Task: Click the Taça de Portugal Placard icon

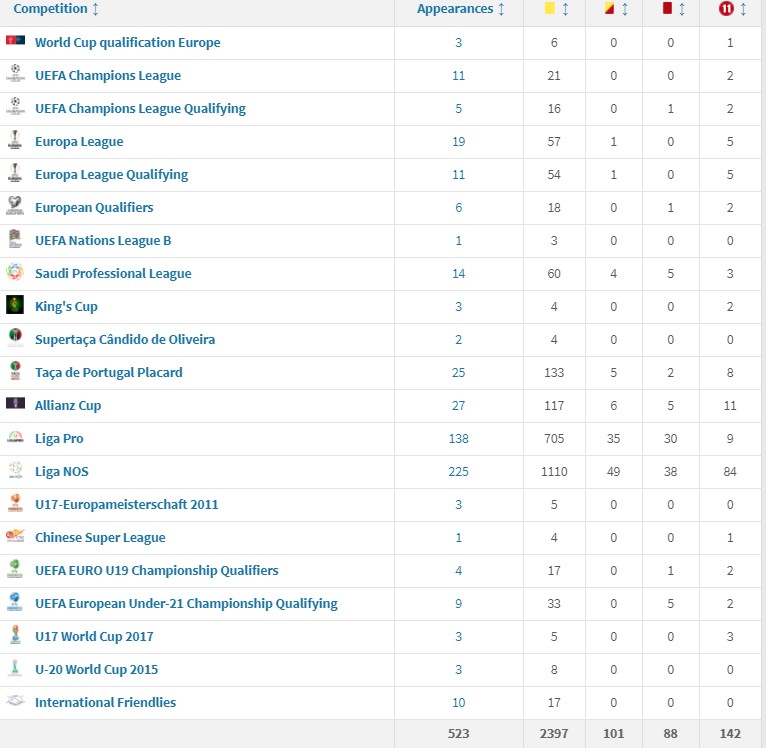Action: tap(15, 370)
